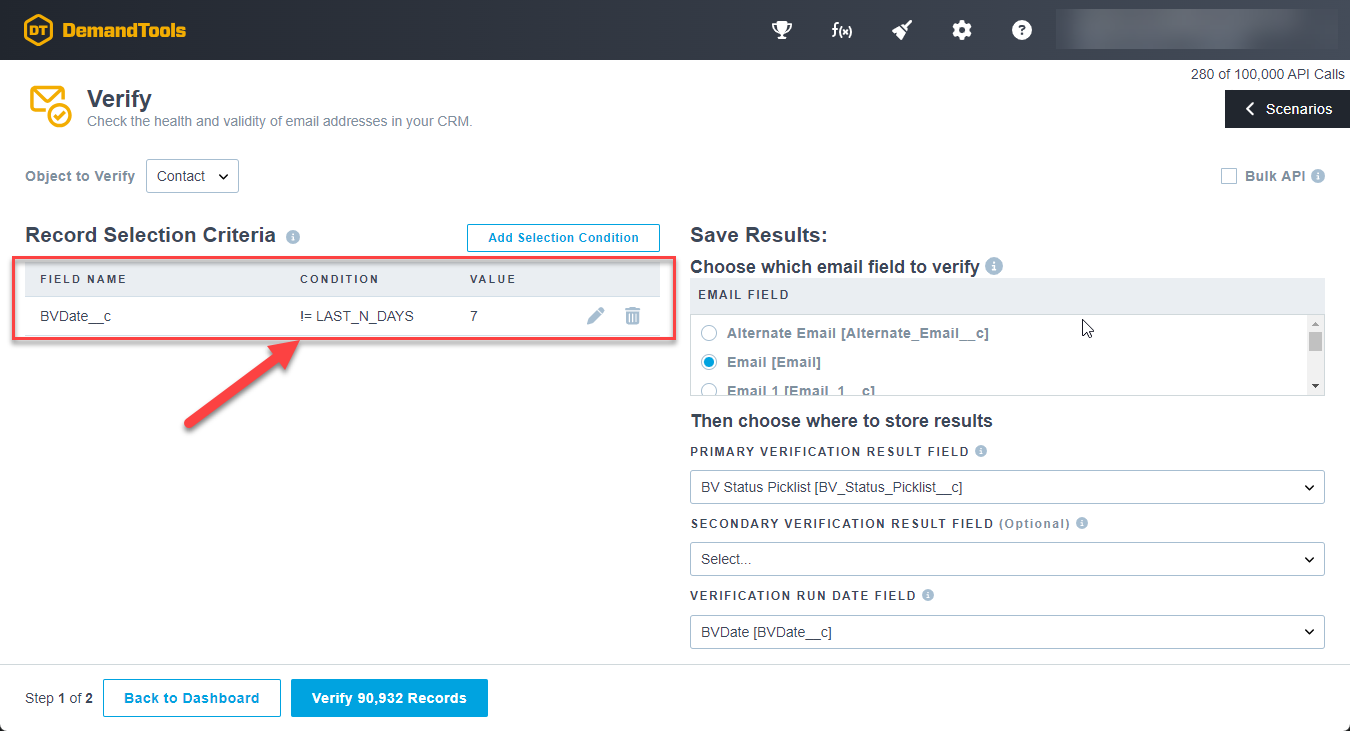Screen dimensions: 1350x731
Task: Click the sweep/cleanup broom icon
Action: pyautogui.click(x=901, y=30)
